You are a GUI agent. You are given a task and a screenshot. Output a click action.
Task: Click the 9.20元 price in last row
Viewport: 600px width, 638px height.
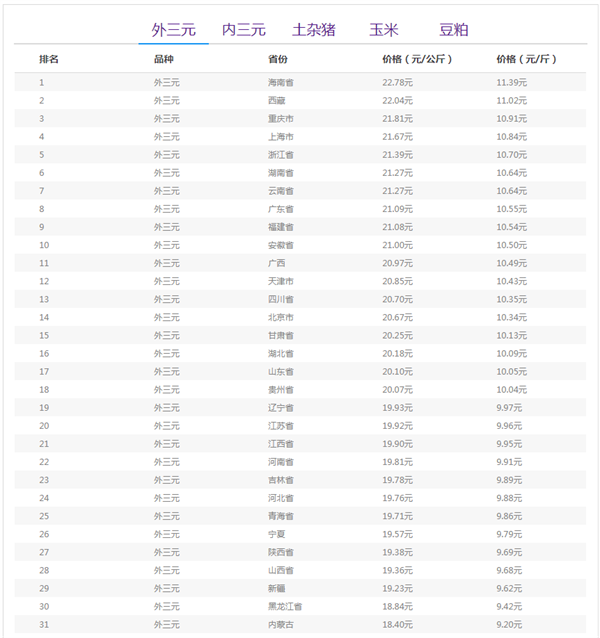pyautogui.click(x=511, y=624)
